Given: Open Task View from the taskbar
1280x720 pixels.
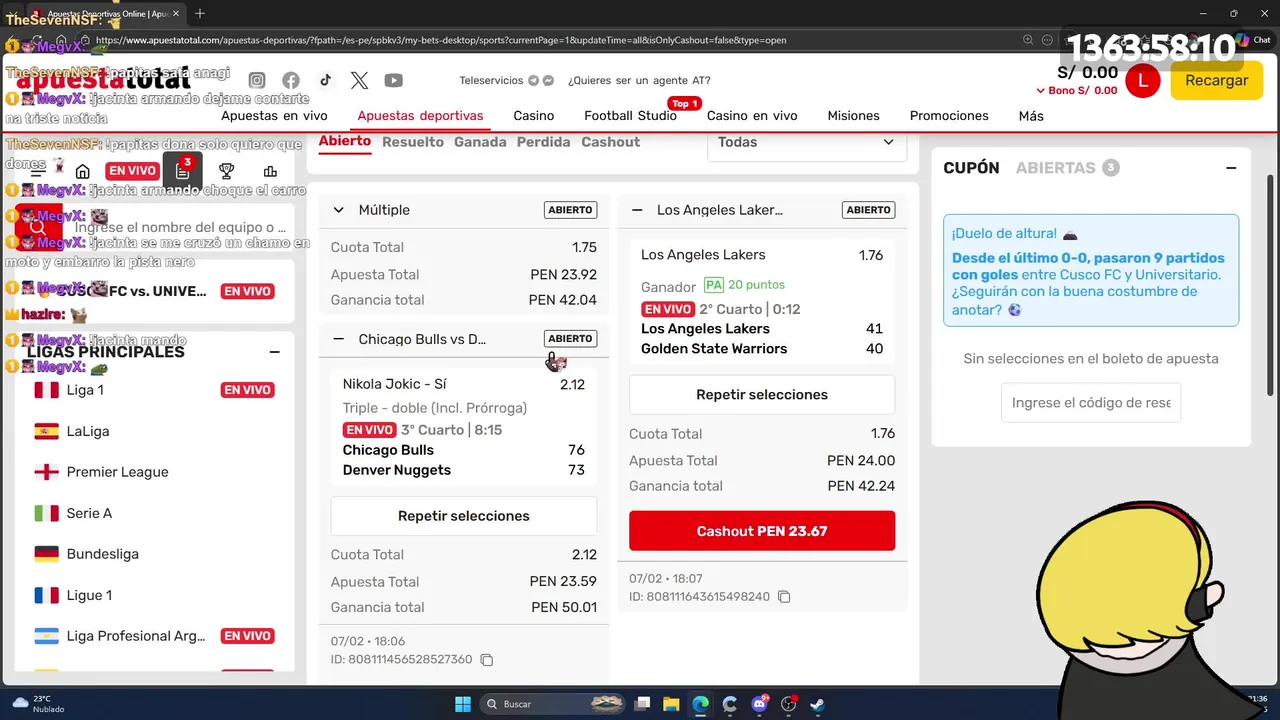Looking at the screenshot, I should [x=643, y=704].
